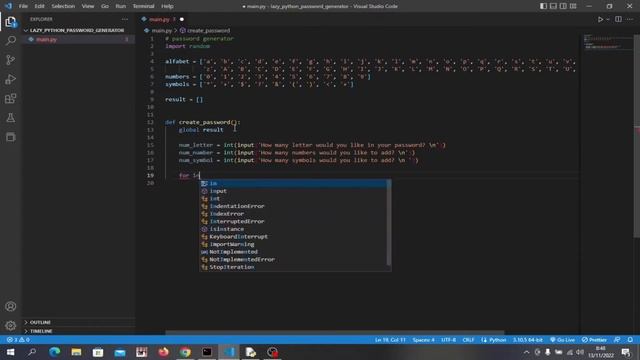The width and height of the screenshot is (640, 360).
Task: Open the Help menu
Action: coord(167,6)
